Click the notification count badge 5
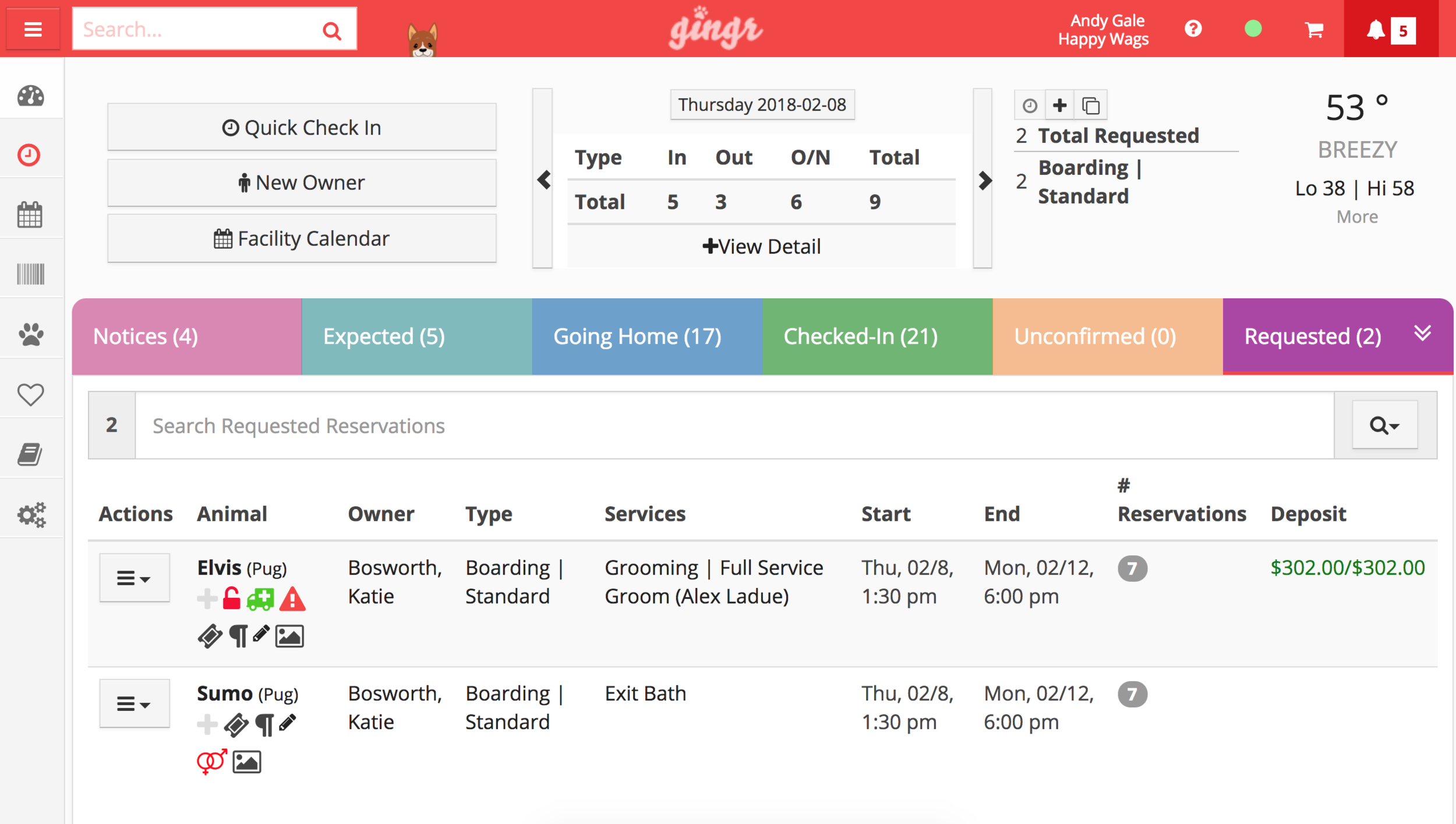This screenshot has height=824, width=1456. (1403, 30)
